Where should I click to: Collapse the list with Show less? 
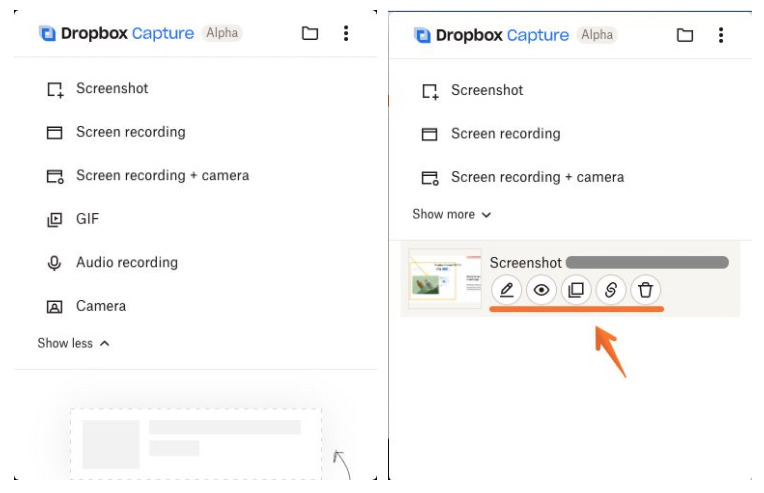pyautogui.click(x=74, y=343)
